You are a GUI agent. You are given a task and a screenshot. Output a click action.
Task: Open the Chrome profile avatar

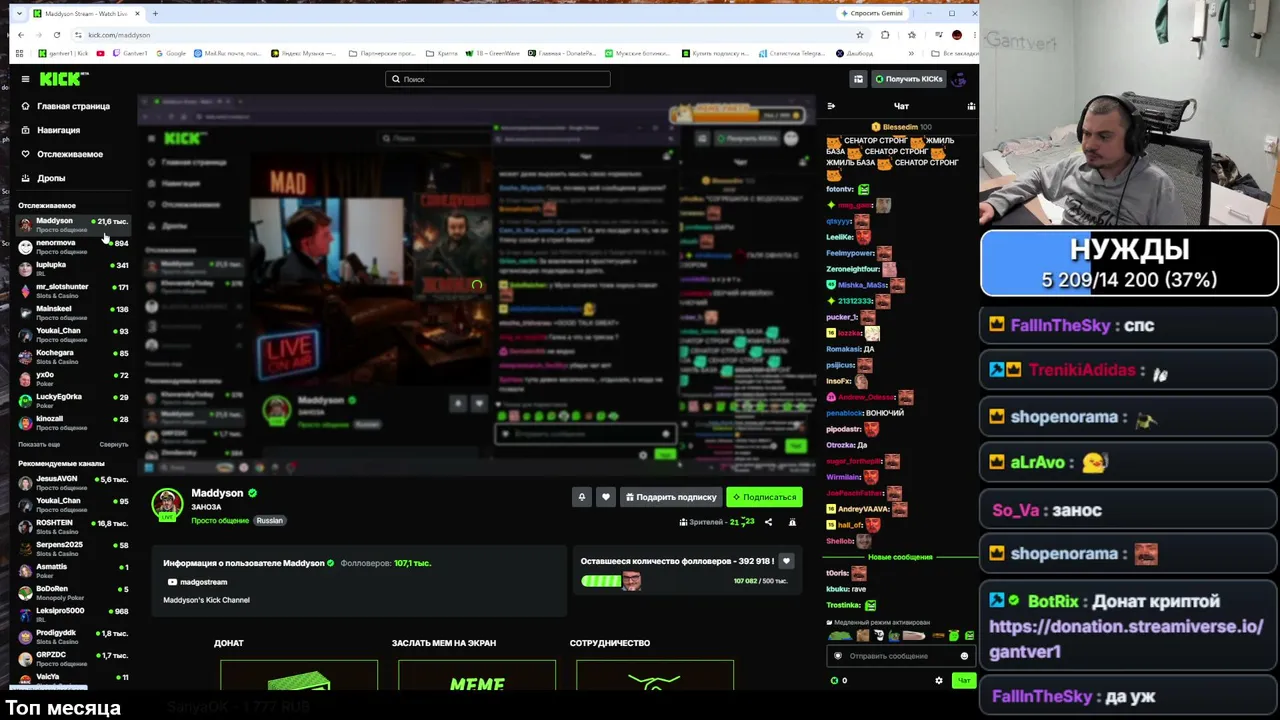957,35
